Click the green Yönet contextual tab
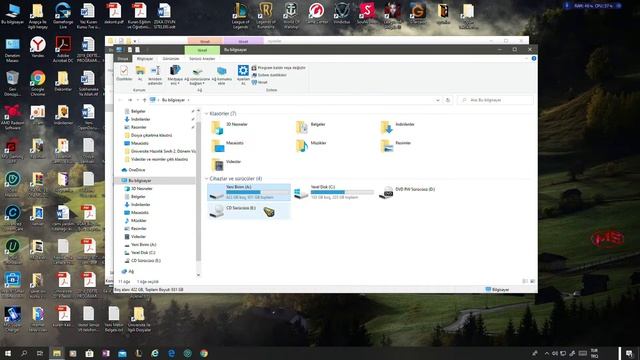 tap(202, 50)
